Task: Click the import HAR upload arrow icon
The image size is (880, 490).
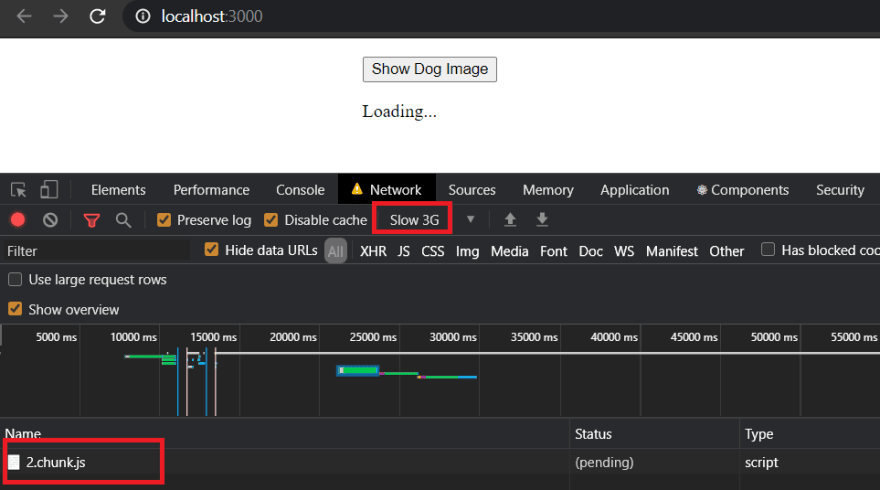Action: (x=510, y=219)
